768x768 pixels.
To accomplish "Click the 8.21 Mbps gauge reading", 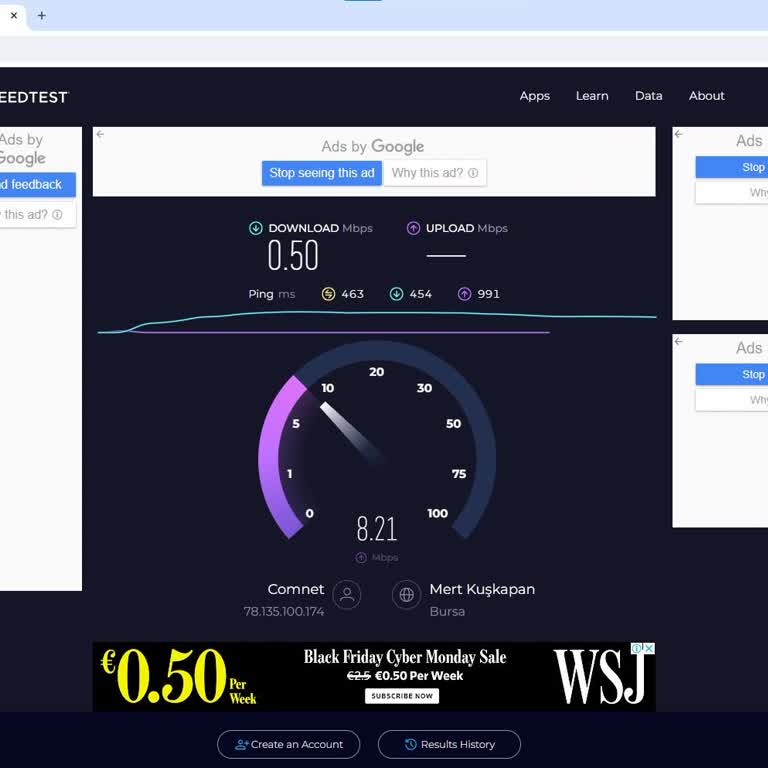I will (377, 529).
